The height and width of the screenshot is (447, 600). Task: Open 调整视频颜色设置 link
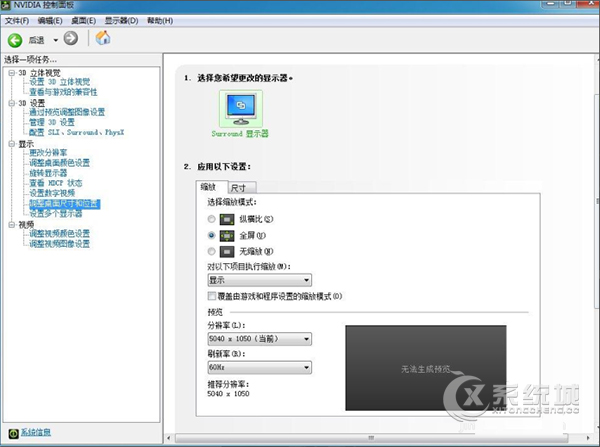[x=60, y=233]
